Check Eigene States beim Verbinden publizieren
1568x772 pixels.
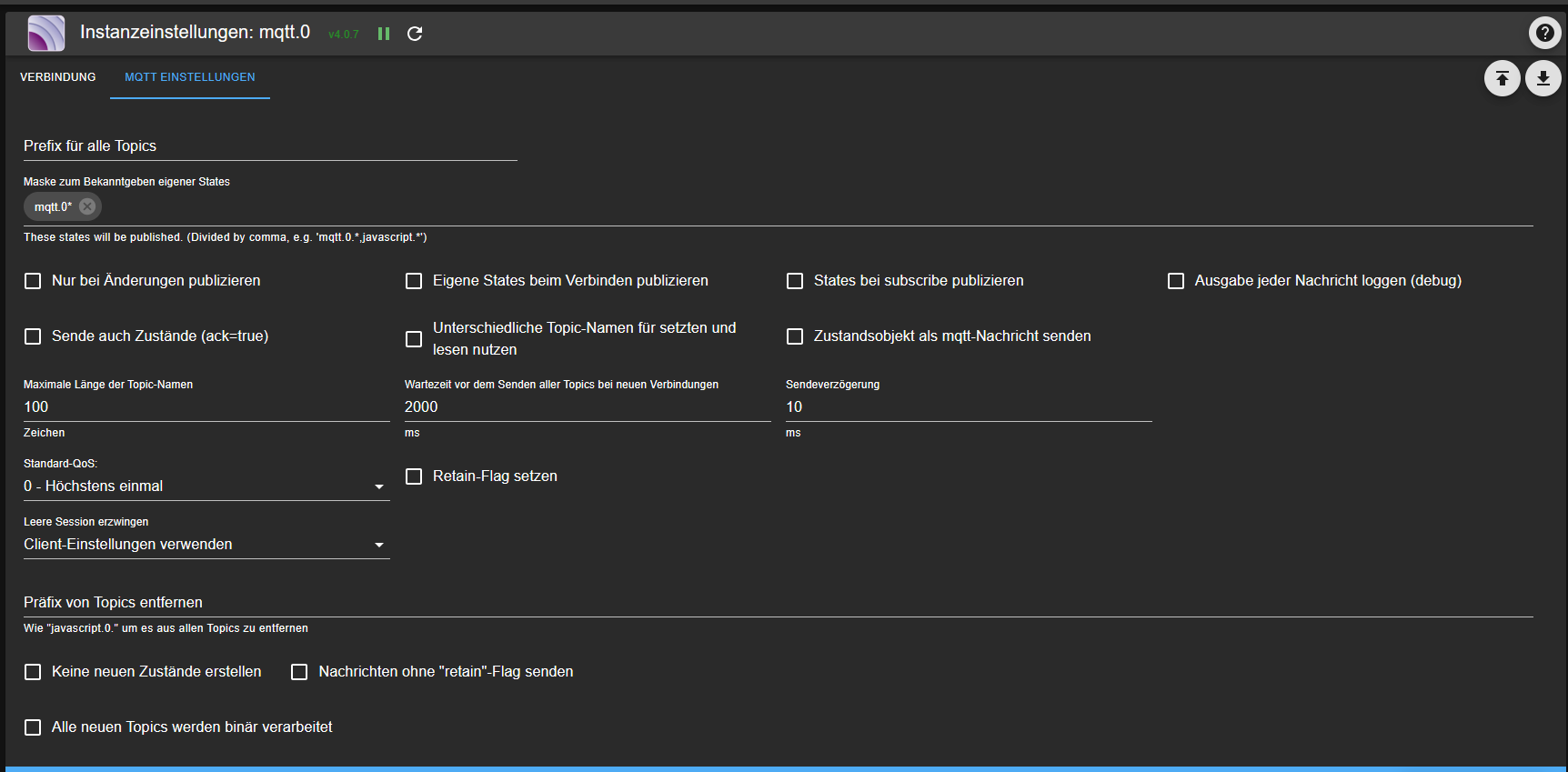pos(414,281)
